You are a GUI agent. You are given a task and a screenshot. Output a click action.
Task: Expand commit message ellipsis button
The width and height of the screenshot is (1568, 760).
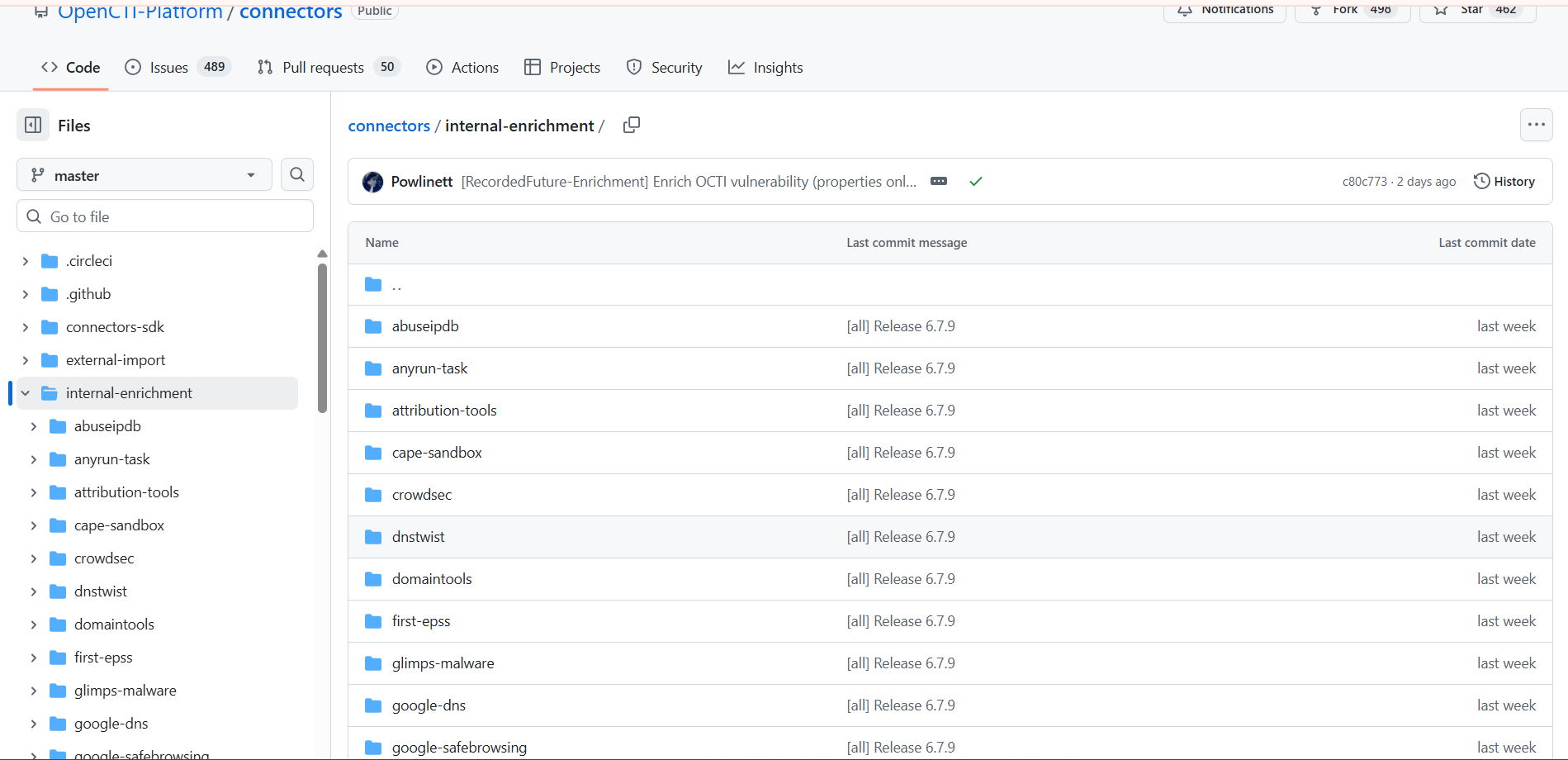coord(939,181)
